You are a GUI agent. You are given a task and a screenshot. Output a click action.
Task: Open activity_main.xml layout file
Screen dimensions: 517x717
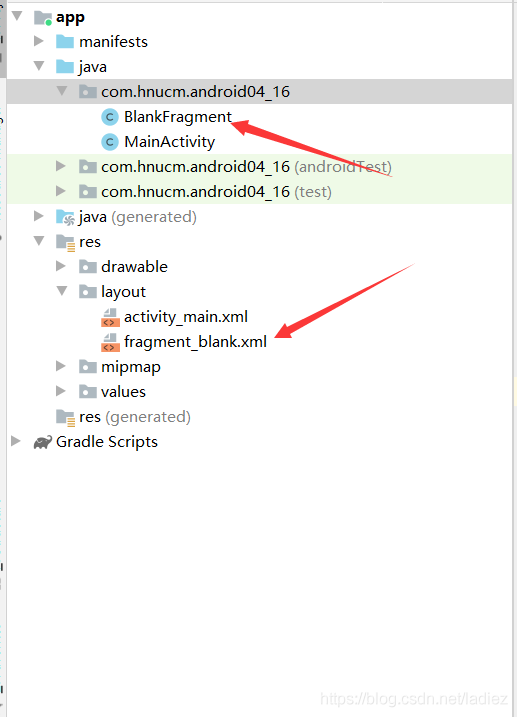pyautogui.click(x=186, y=317)
